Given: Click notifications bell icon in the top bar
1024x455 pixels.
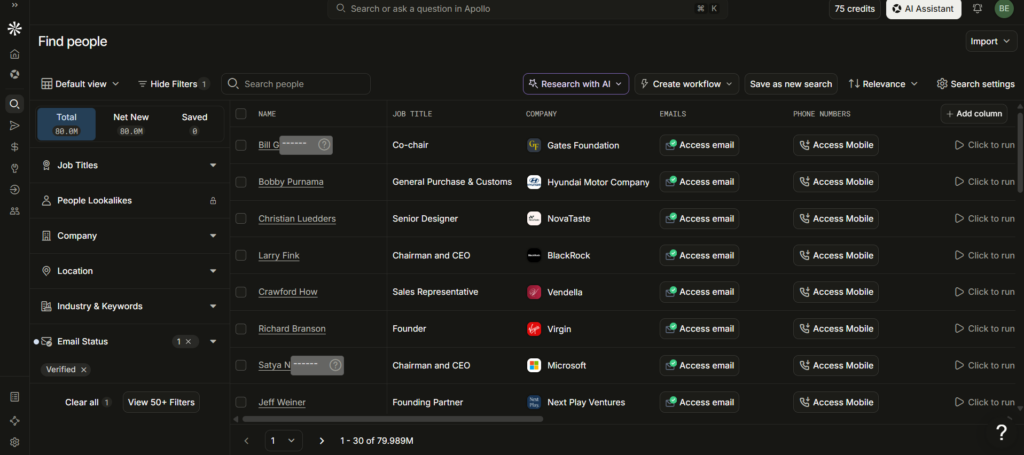Looking at the screenshot, I should click(978, 8).
